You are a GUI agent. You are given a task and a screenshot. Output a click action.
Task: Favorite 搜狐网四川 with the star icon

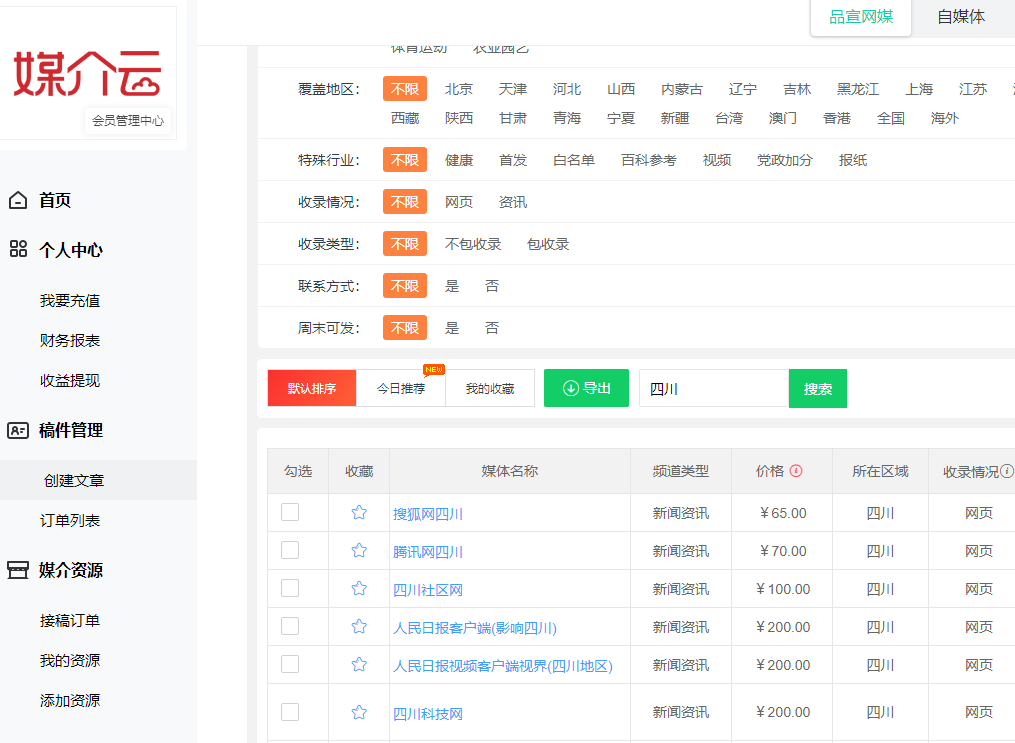(359, 513)
